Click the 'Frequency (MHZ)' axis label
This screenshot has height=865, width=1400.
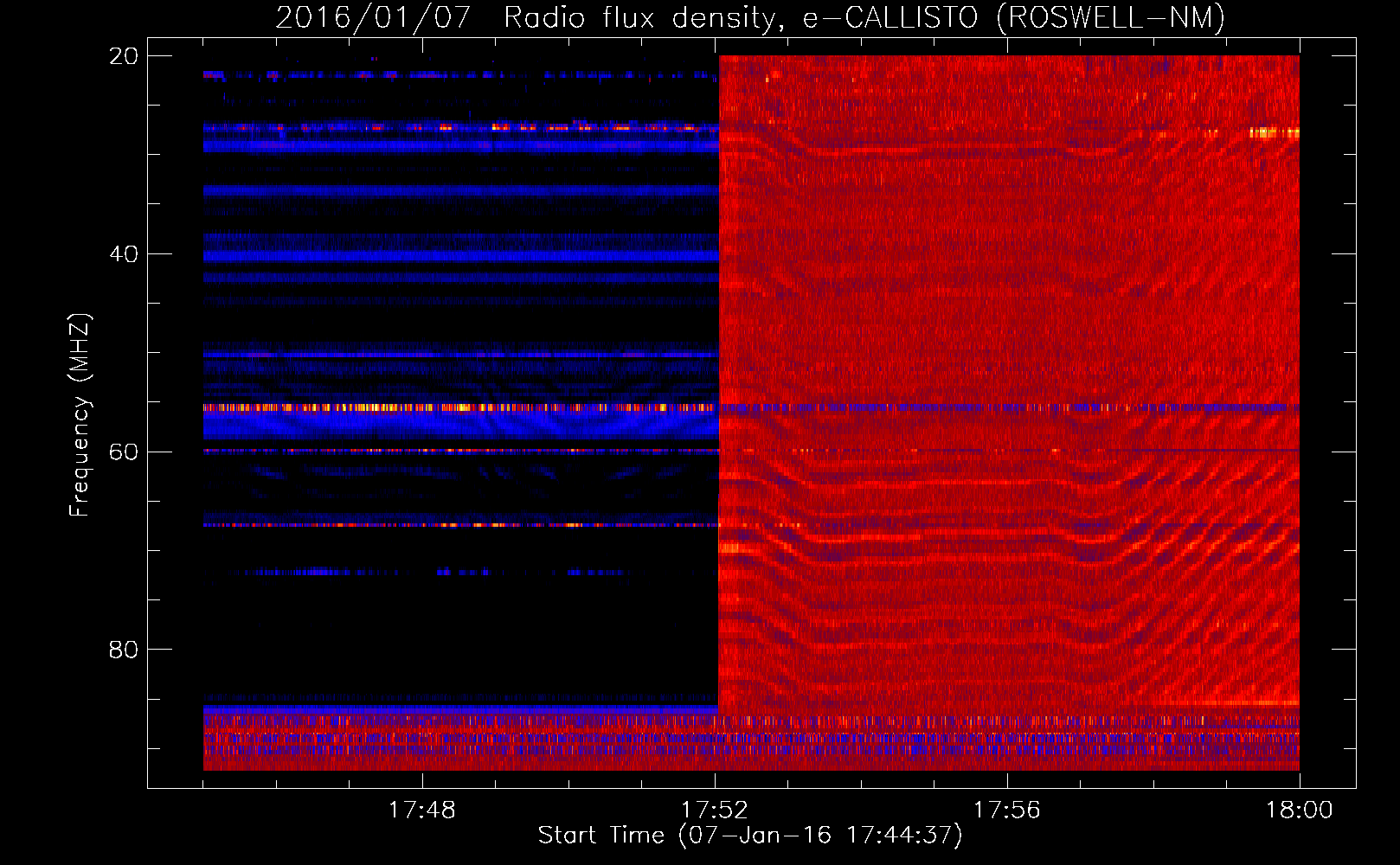point(80,415)
